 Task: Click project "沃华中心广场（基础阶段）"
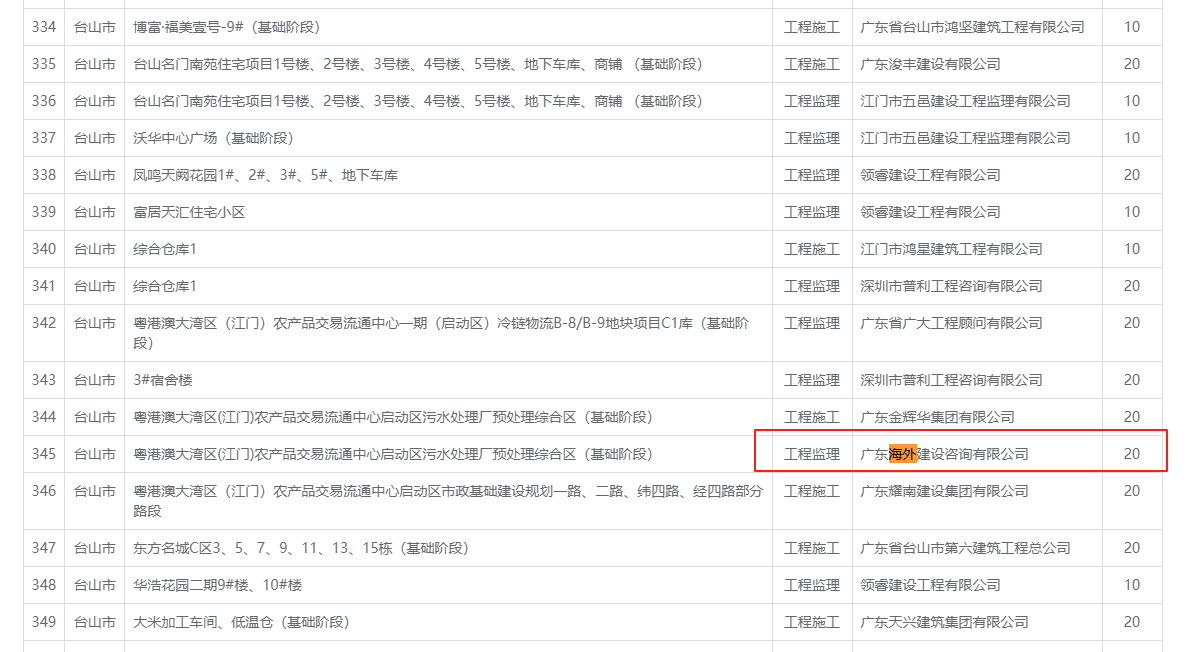pyautogui.click(x=213, y=138)
